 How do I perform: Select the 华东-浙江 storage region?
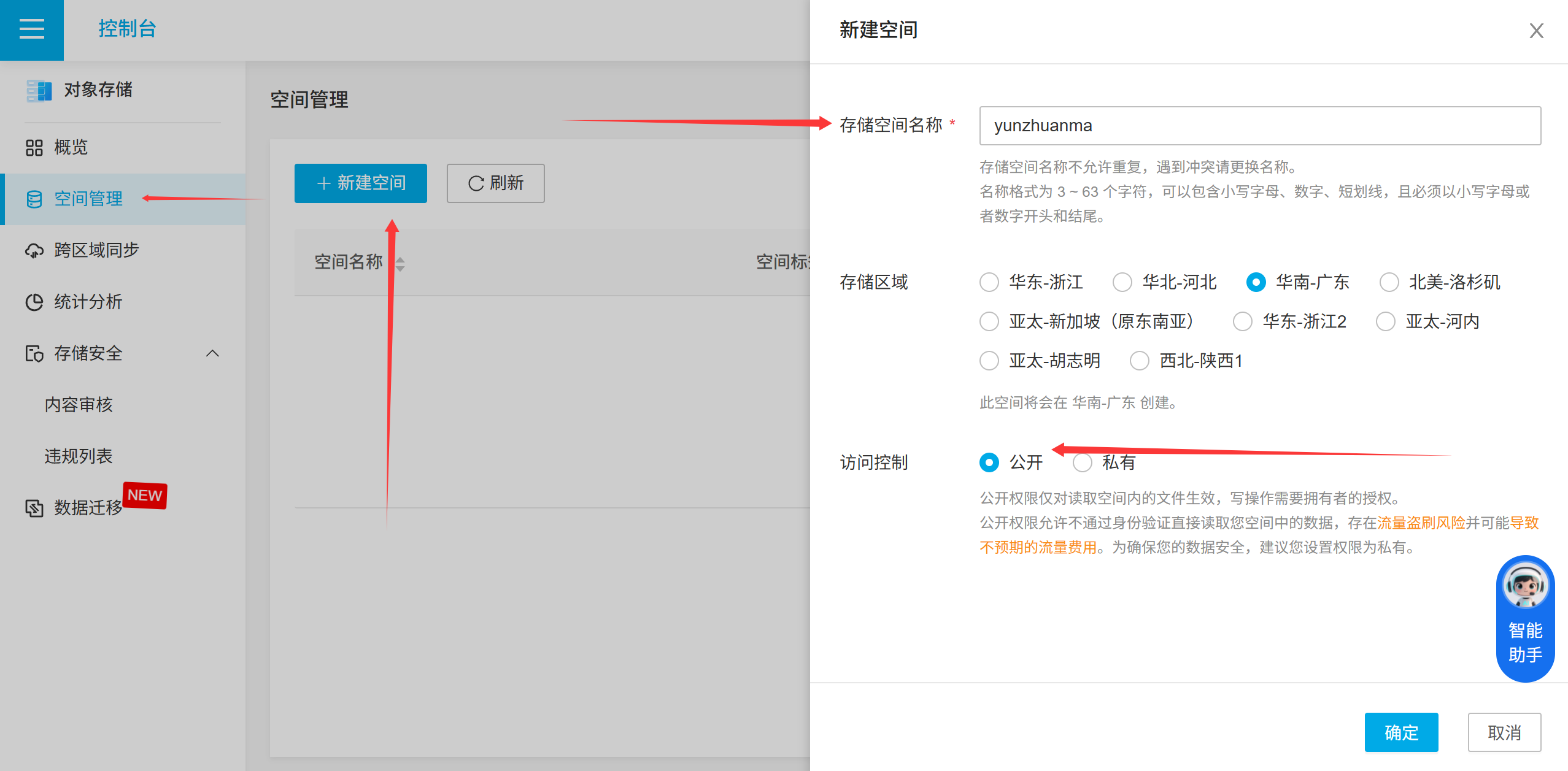[x=989, y=282]
